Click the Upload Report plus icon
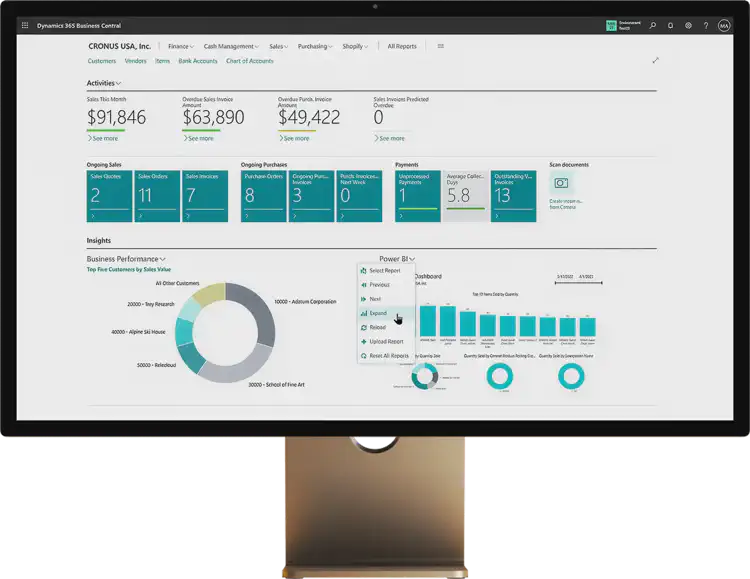The height and width of the screenshot is (579, 750). (x=364, y=342)
